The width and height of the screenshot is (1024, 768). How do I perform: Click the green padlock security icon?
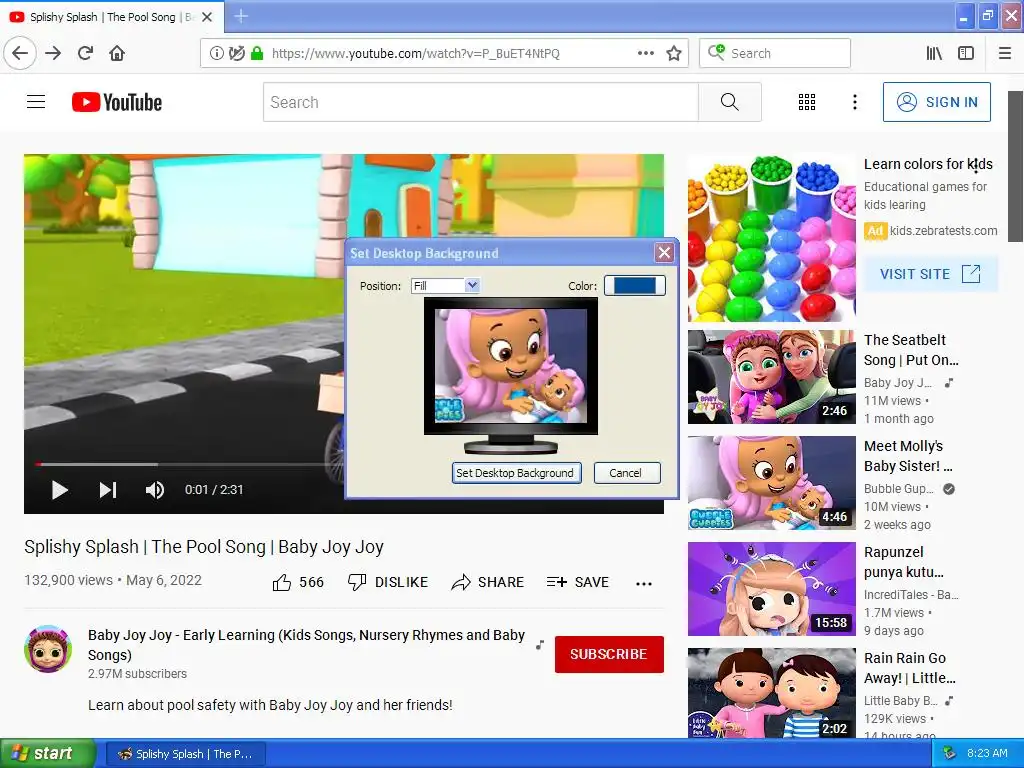click(x=257, y=54)
